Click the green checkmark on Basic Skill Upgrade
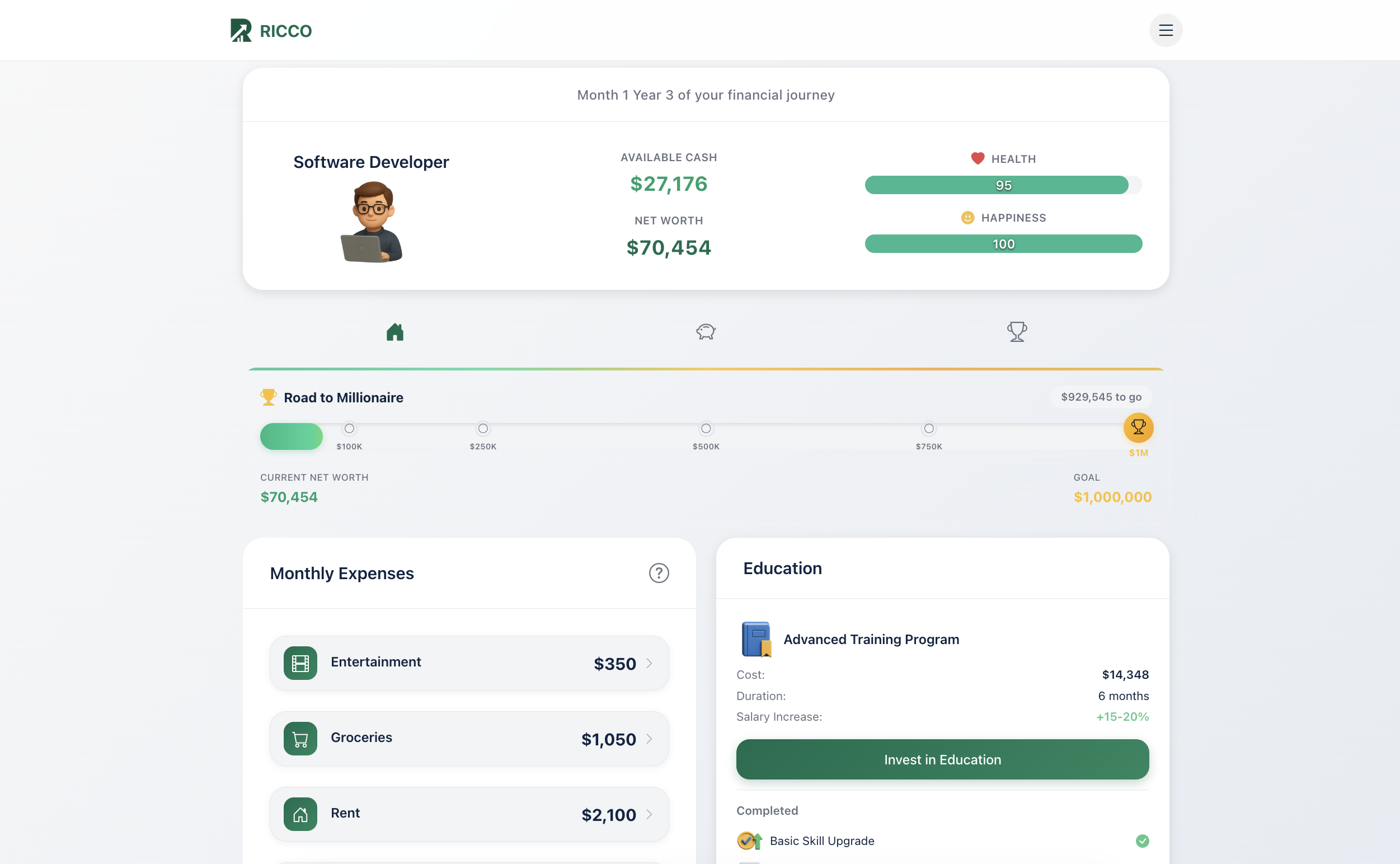 pos(1142,840)
